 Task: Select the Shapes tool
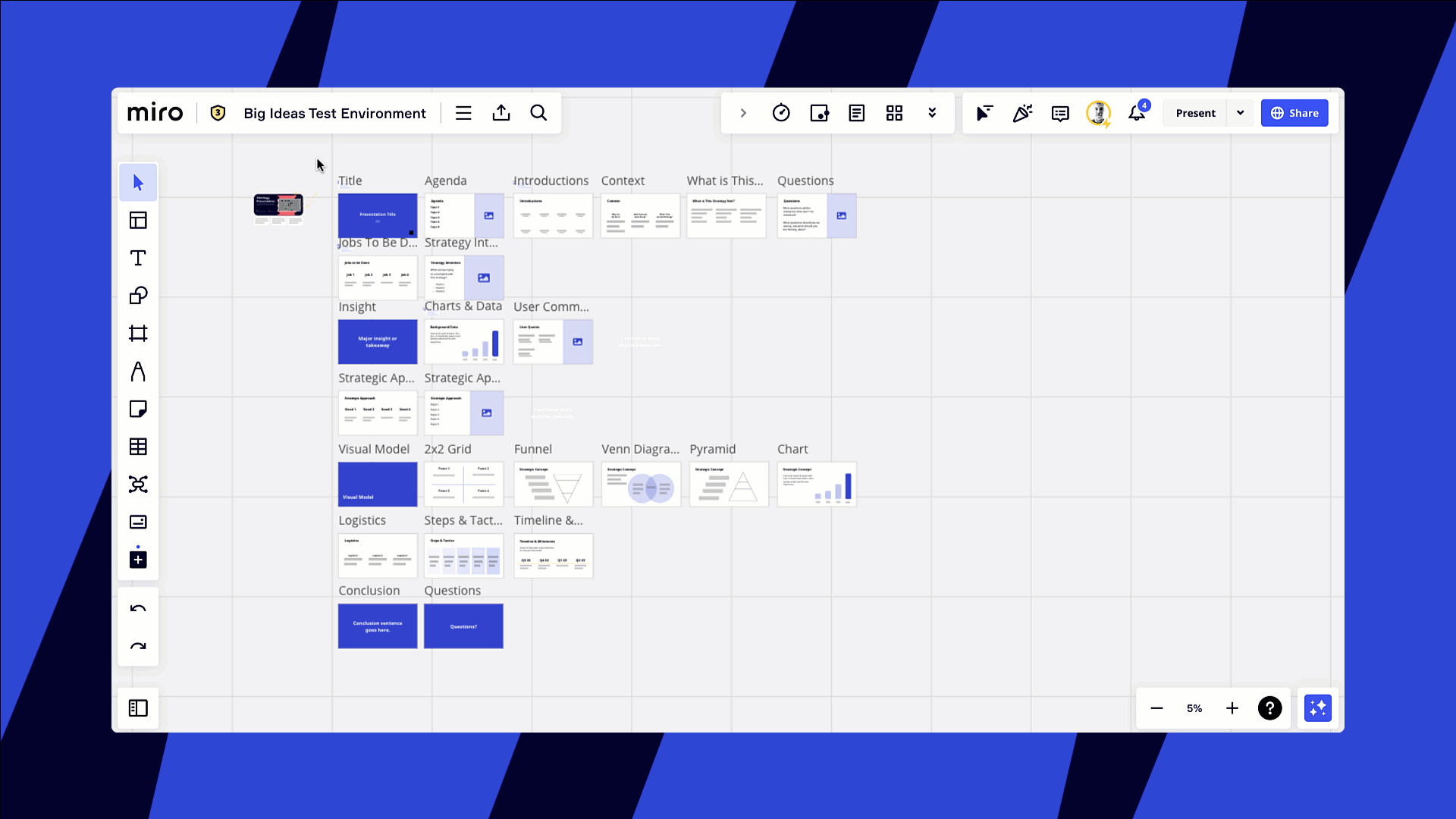(138, 296)
